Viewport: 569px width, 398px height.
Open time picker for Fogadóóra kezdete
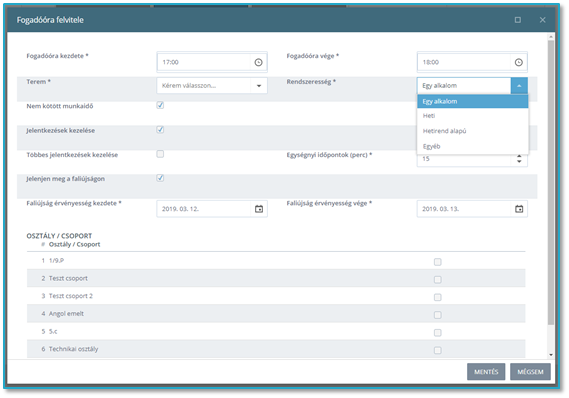258,62
